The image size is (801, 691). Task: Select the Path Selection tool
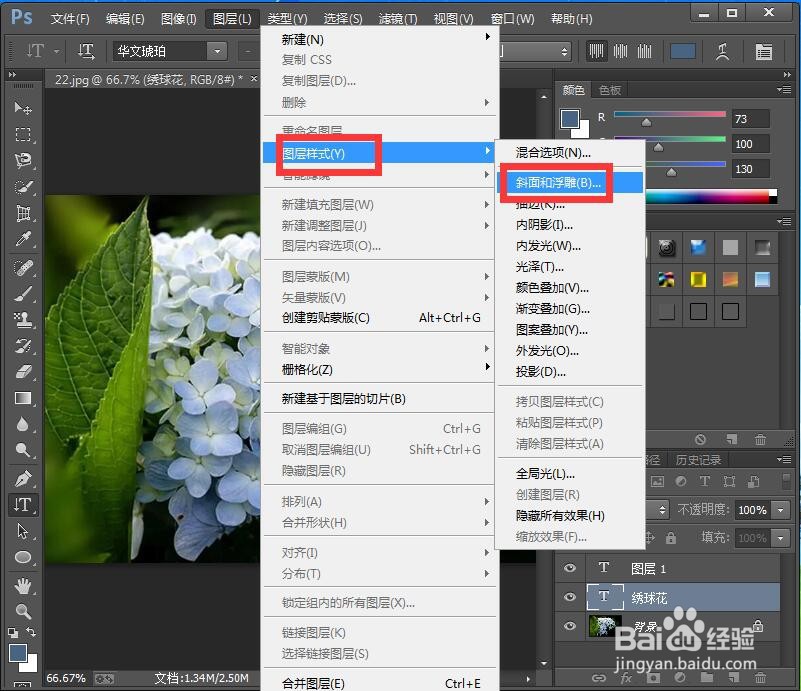23,531
